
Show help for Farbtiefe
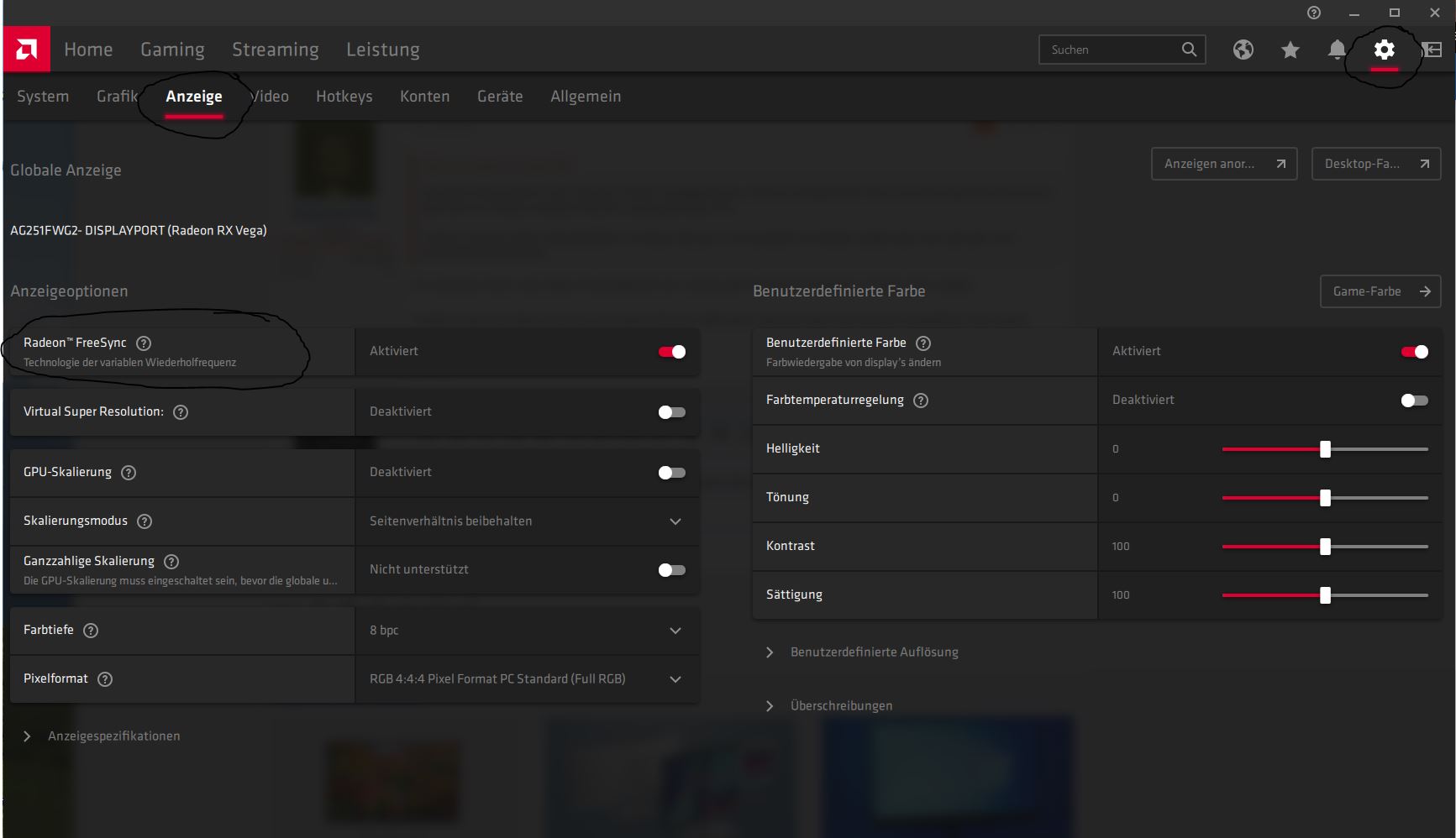pos(91,630)
